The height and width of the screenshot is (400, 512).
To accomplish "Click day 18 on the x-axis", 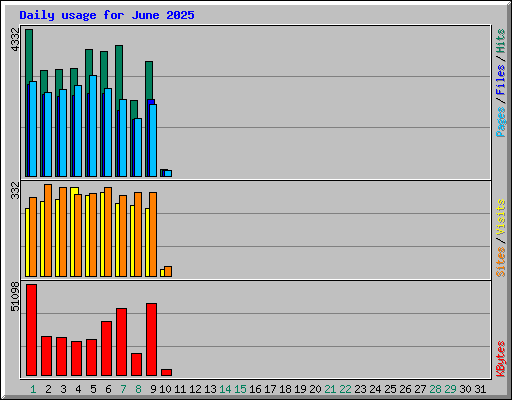I will (285, 389).
